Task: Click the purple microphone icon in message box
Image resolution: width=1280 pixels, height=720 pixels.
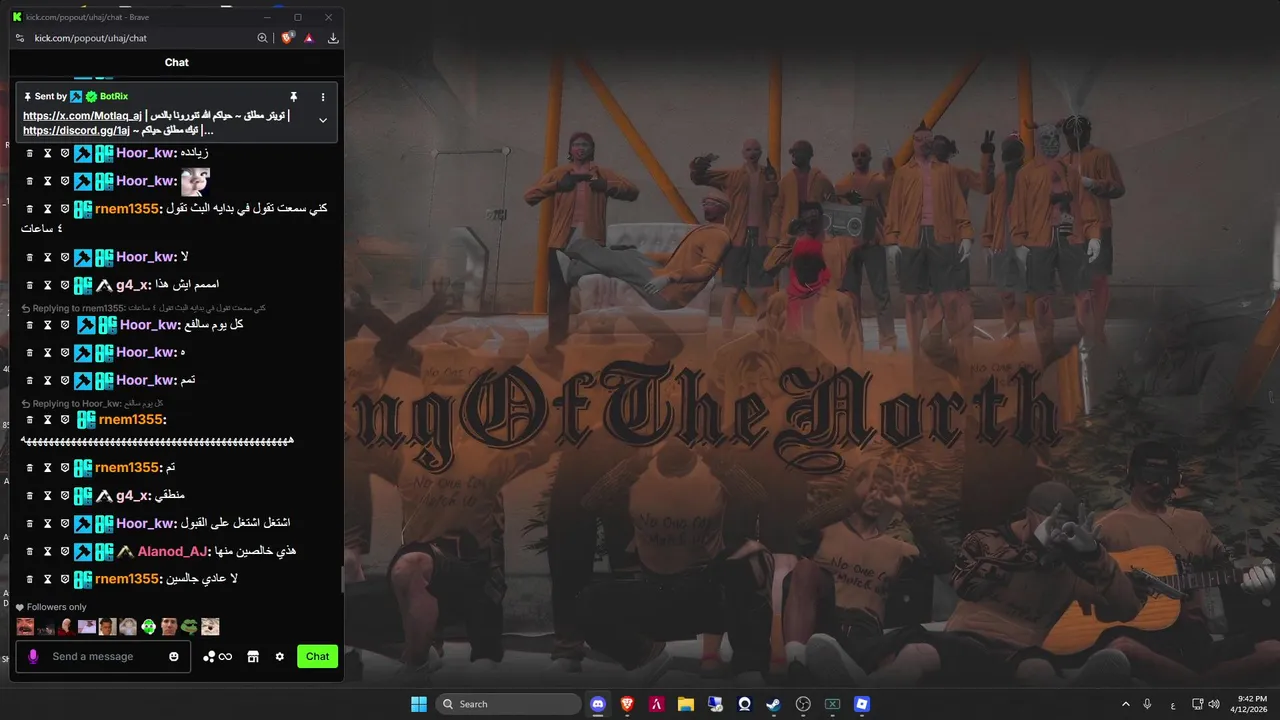Action: pos(33,656)
